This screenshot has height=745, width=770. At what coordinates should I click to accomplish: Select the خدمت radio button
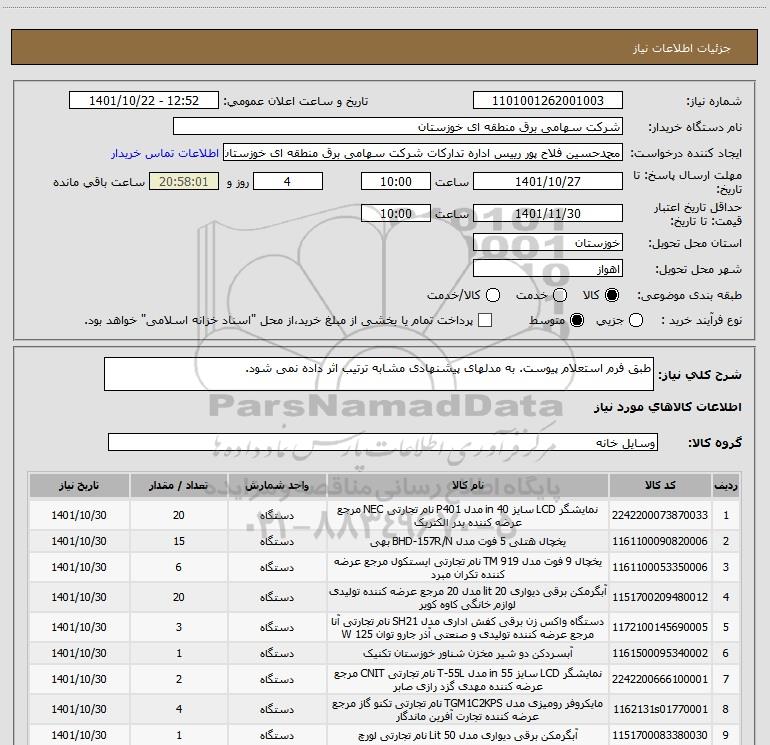[x=559, y=295]
